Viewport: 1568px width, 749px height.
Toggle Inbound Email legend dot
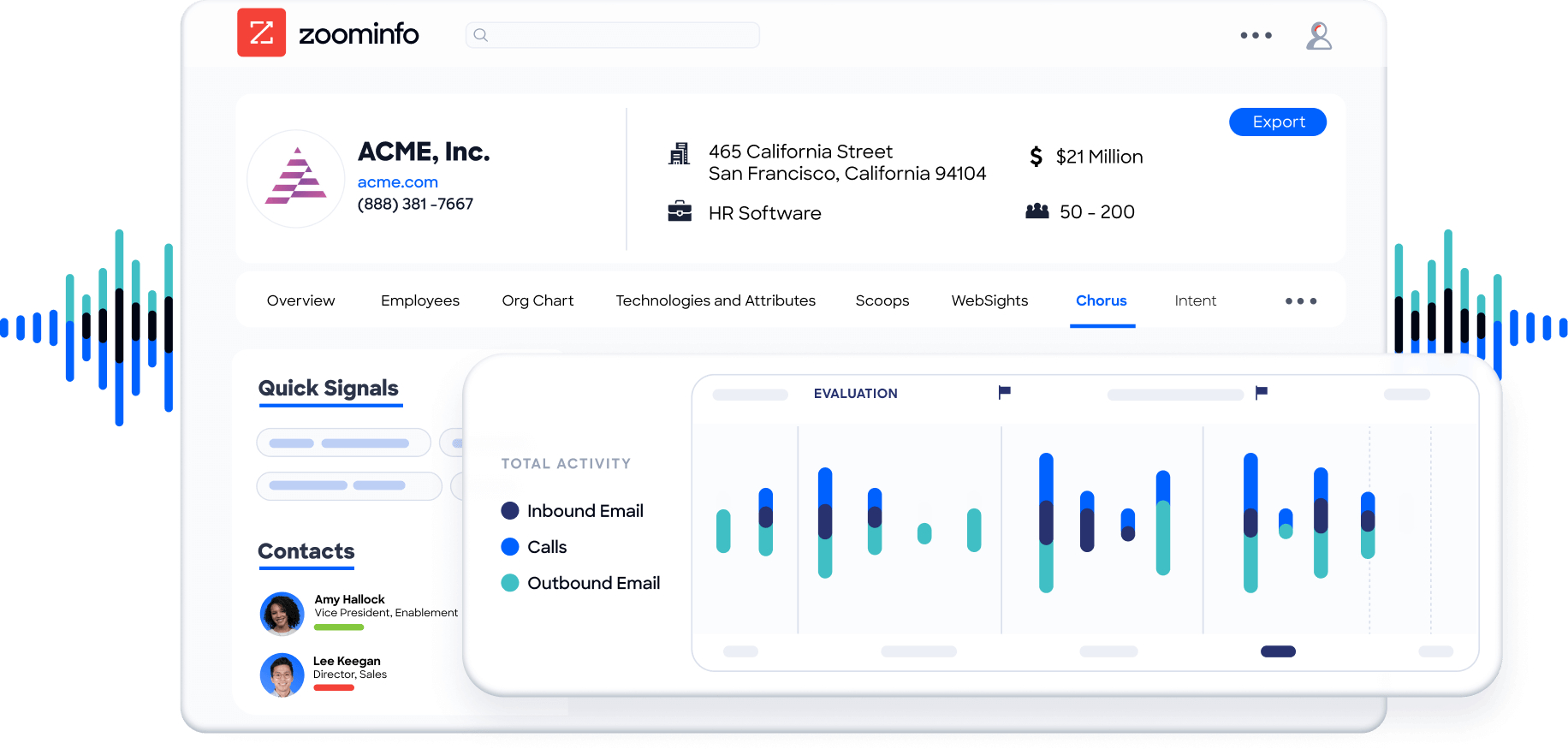510,511
